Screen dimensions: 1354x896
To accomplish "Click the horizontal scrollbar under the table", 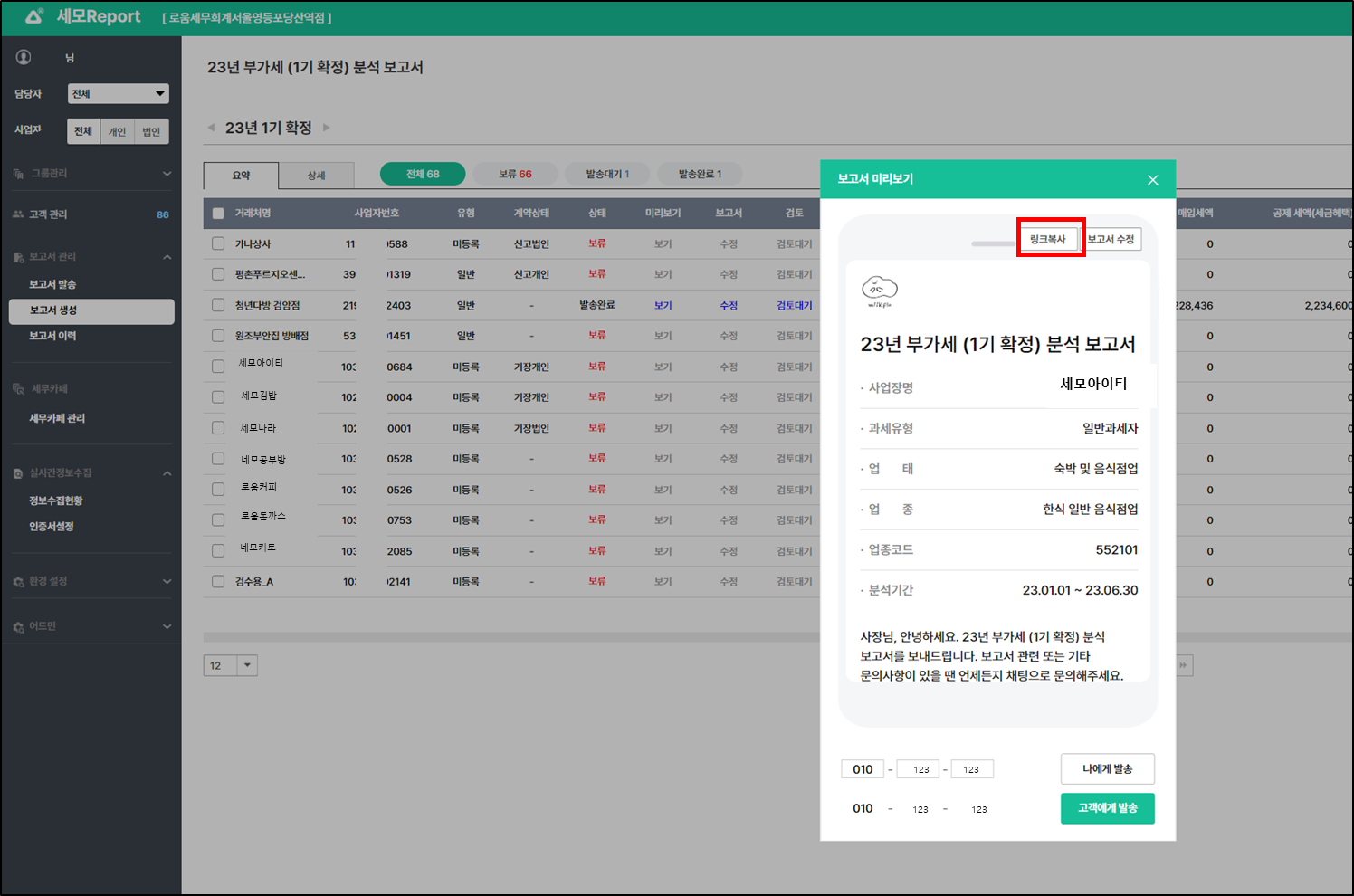I will [x=511, y=637].
